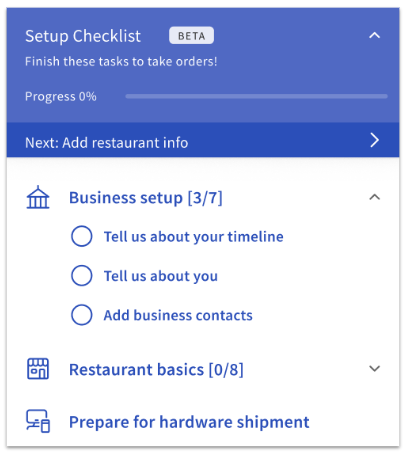Open the Tell us about your timeline task
409x455 pixels.
[x=194, y=237]
